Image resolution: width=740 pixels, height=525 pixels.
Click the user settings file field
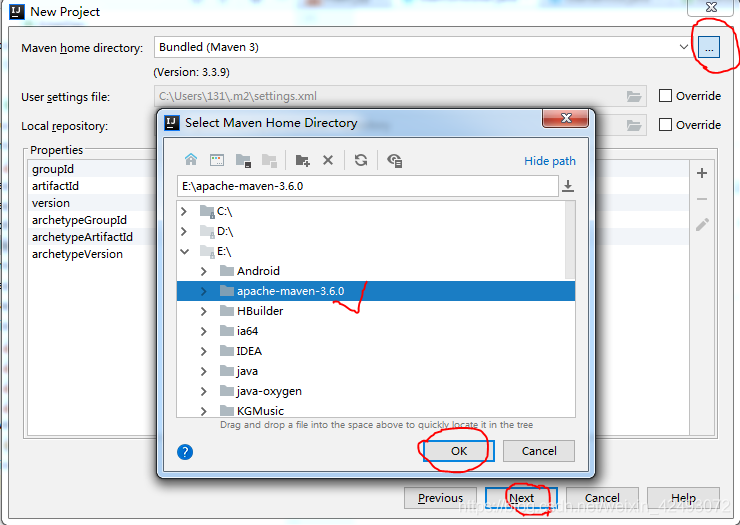point(400,96)
